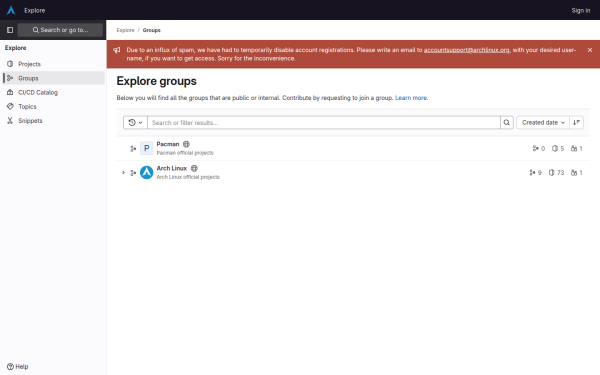Open the recent searches history dropdown

(x=135, y=122)
